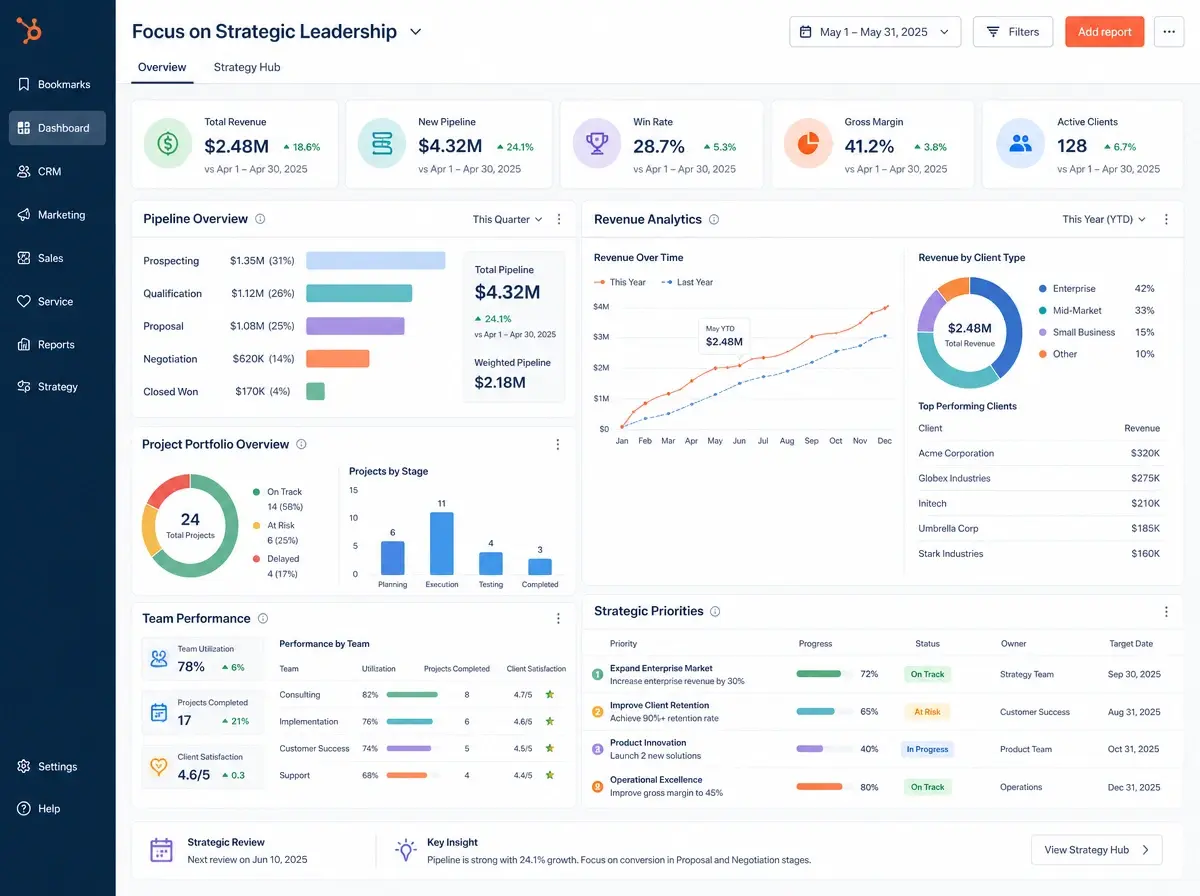Click the Key Insight lightbulb icon
1200x896 pixels.
coord(405,850)
